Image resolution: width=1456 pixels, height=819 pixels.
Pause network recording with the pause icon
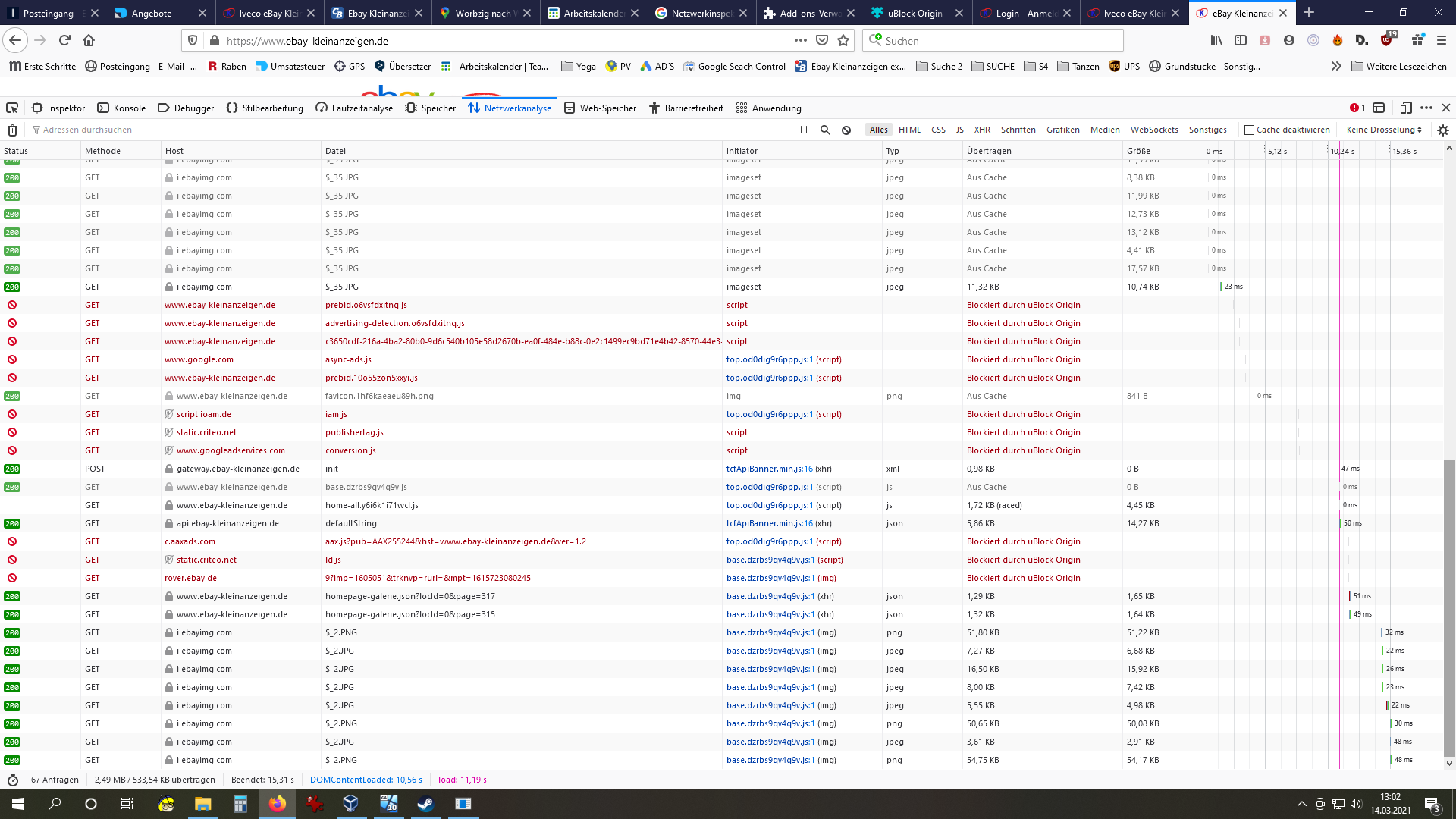coord(804,130)
